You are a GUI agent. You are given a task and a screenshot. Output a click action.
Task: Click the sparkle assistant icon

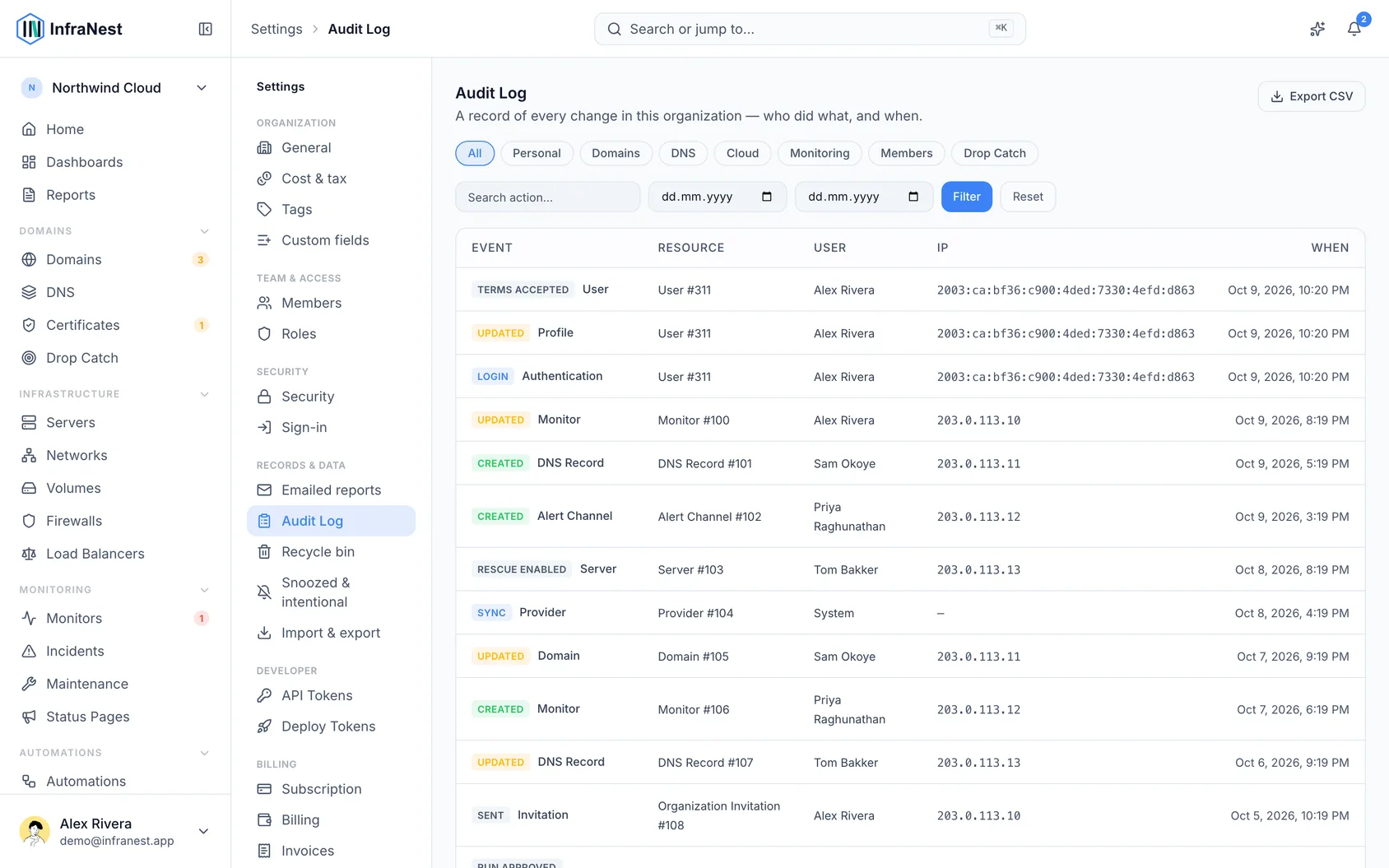(1317, 29)
